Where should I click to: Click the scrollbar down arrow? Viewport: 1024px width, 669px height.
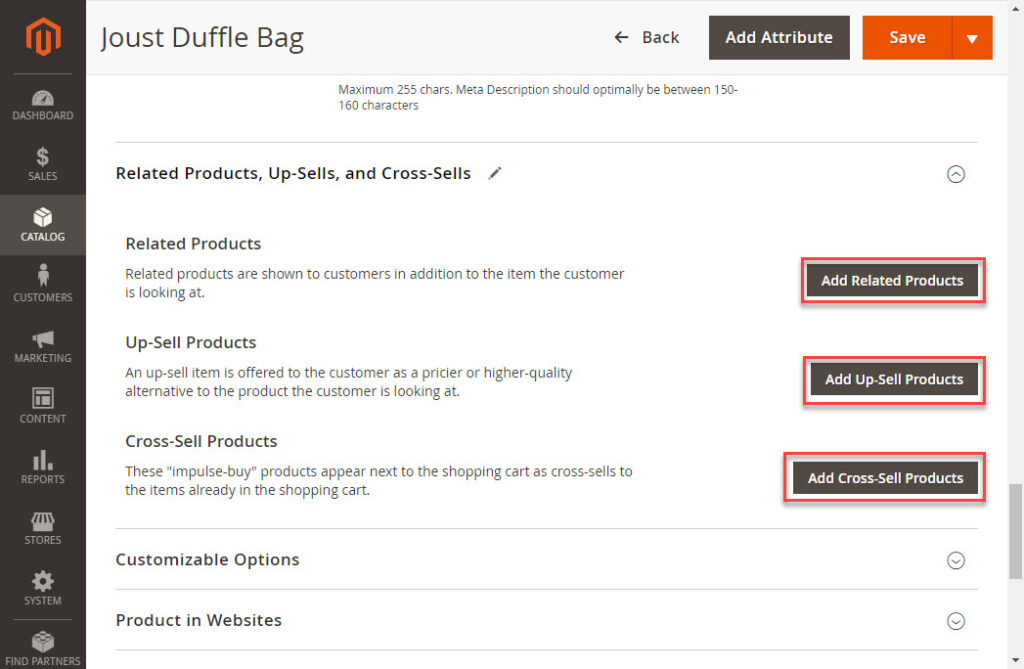pyautogui.click(x=1016, y=661)
